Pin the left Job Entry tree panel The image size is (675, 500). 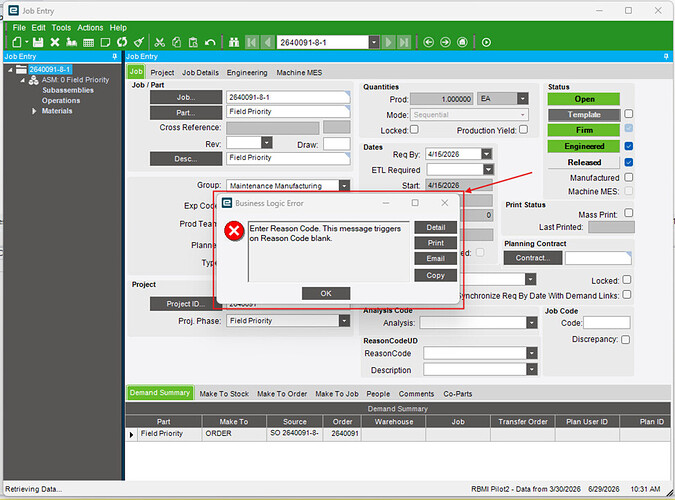[115, 56]
